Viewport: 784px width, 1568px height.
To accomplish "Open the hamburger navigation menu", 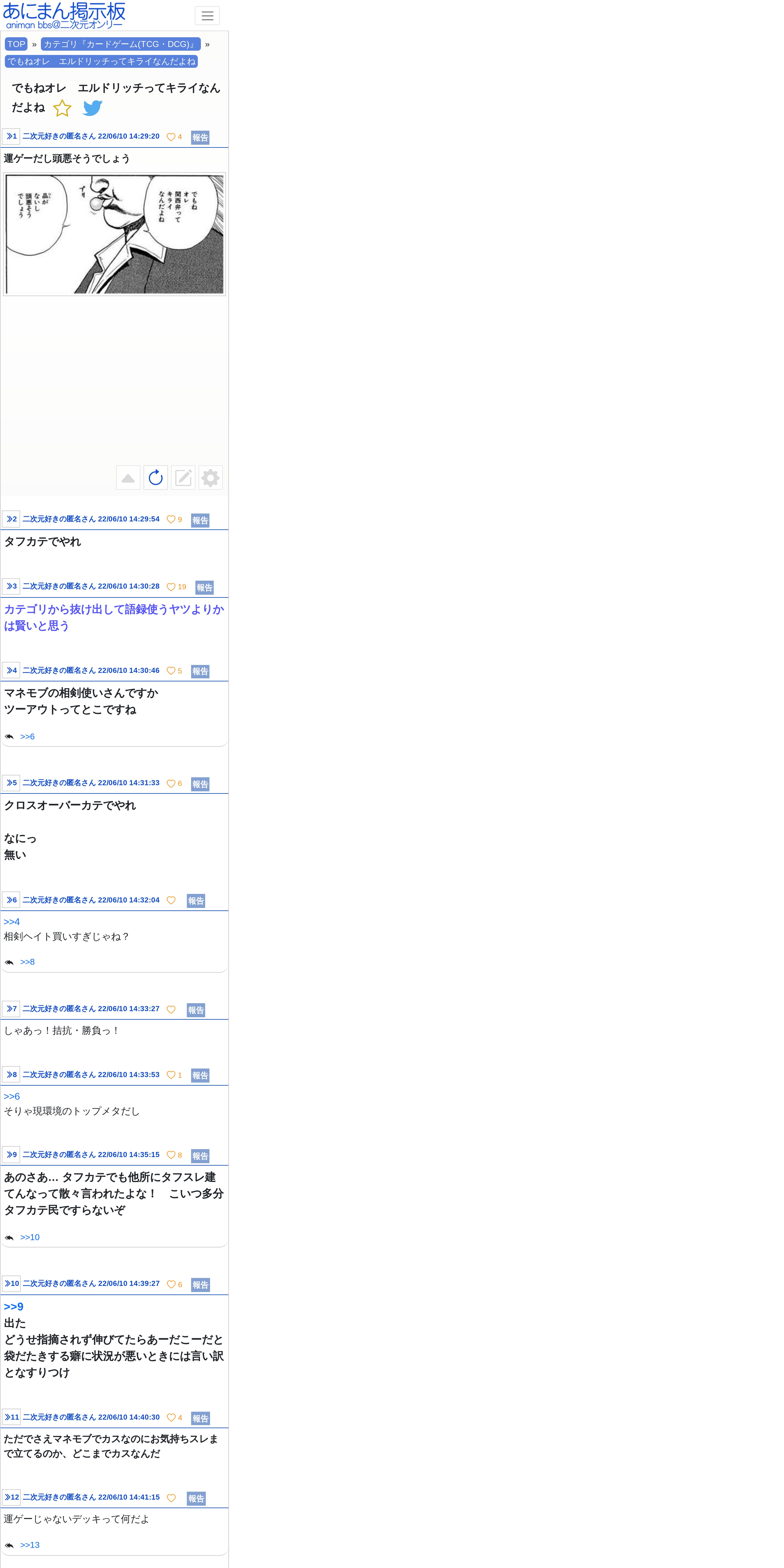I will coord(207,16).
